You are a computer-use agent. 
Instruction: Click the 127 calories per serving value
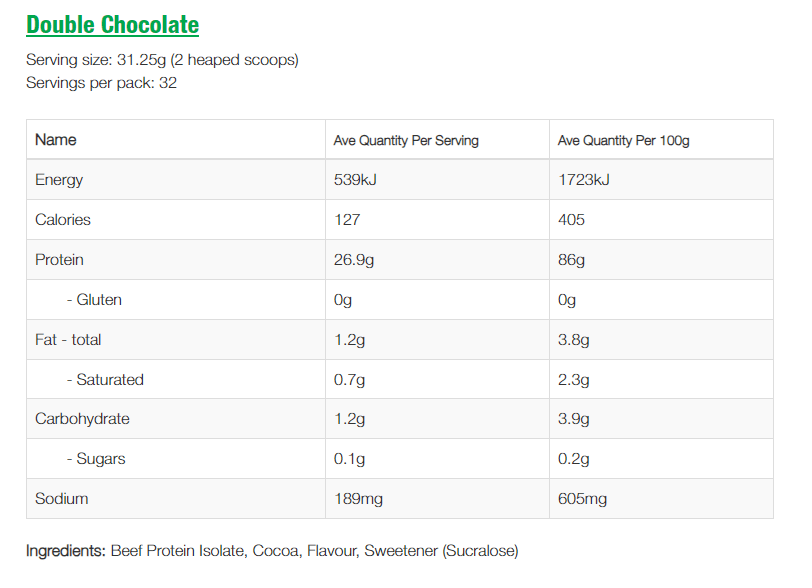pyautogui.click(x=346, y=220)
